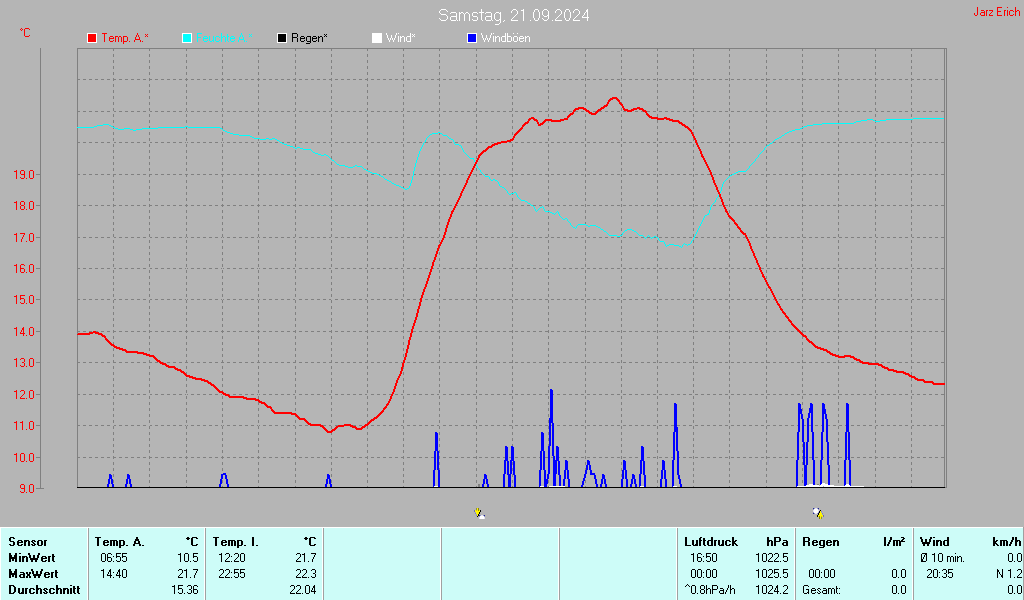Click the Jarz Erich label
This screenshot has width=1024, height=600.
[x=997, y=13]
